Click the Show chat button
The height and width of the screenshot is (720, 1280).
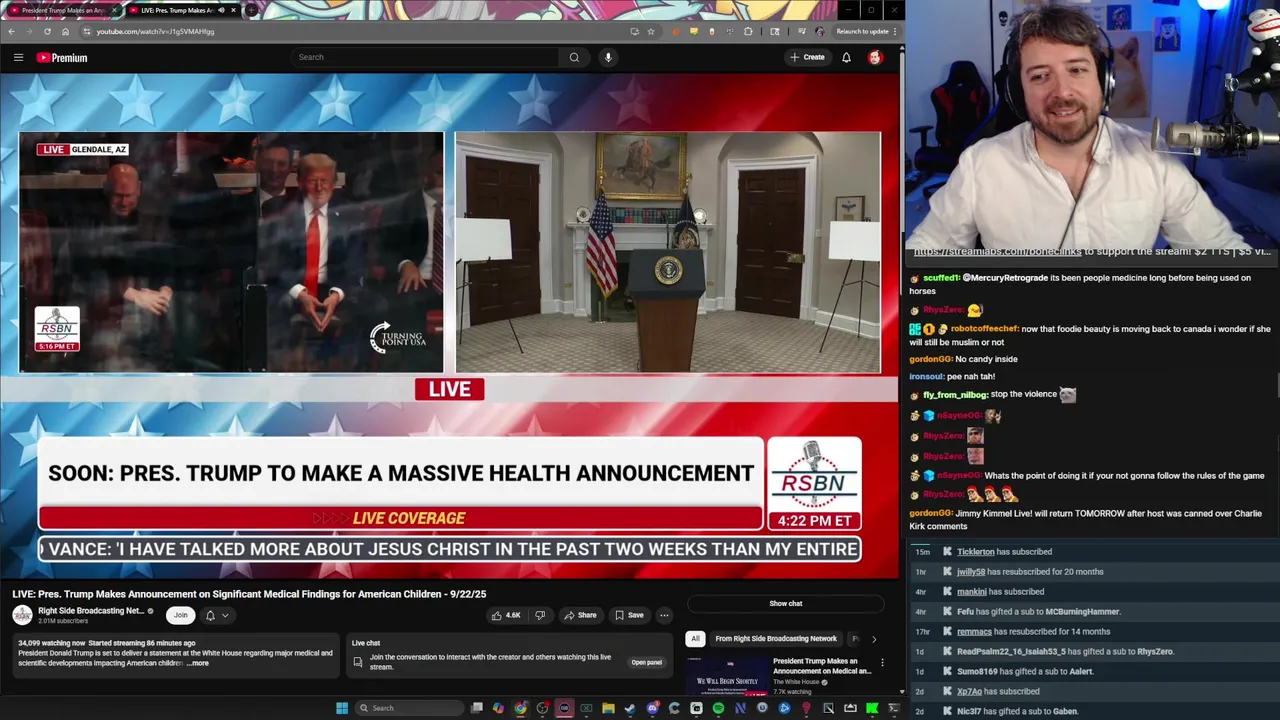coord(785,603)
